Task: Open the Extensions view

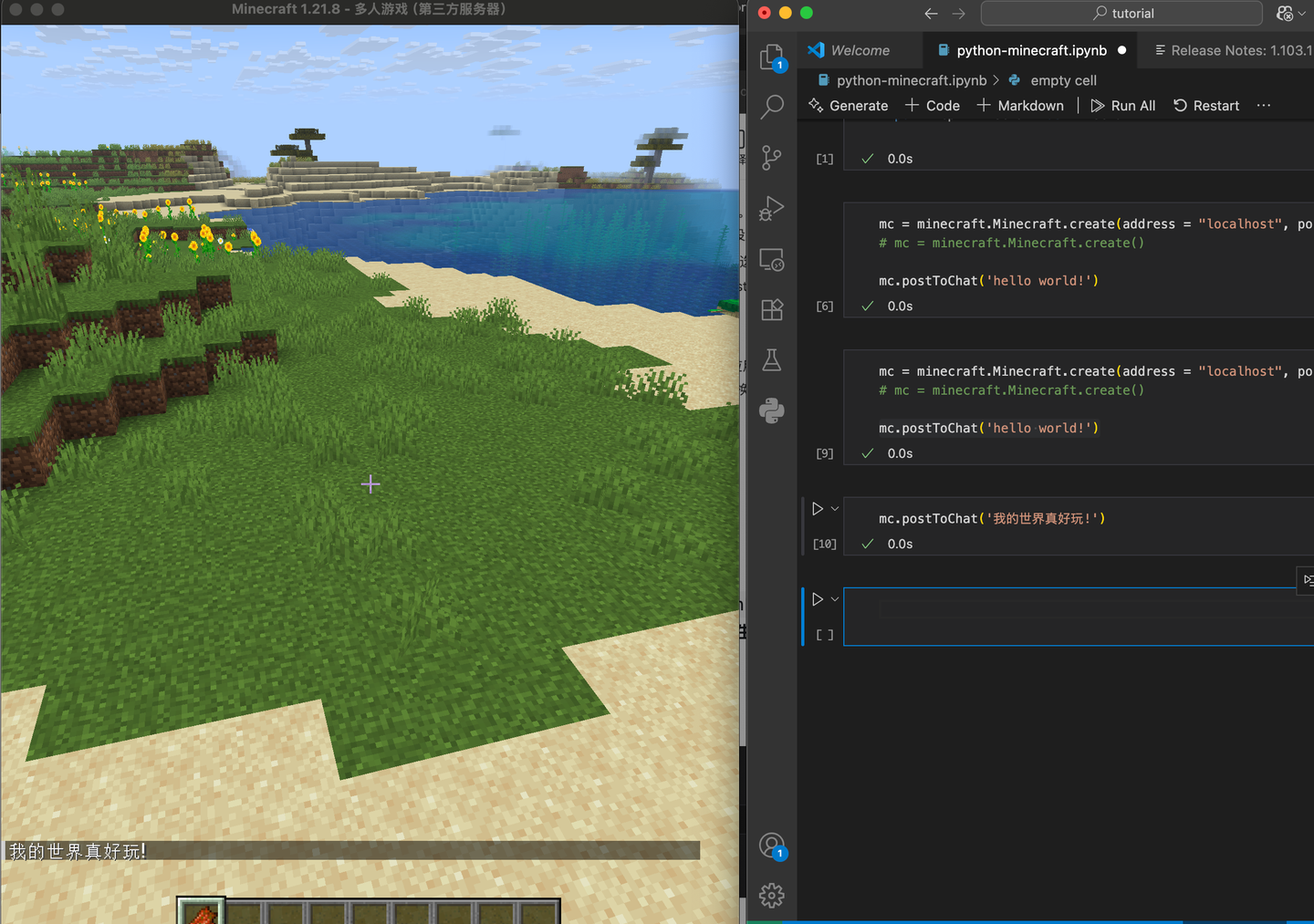Action: pyautogui.click(x=772, y=309)
